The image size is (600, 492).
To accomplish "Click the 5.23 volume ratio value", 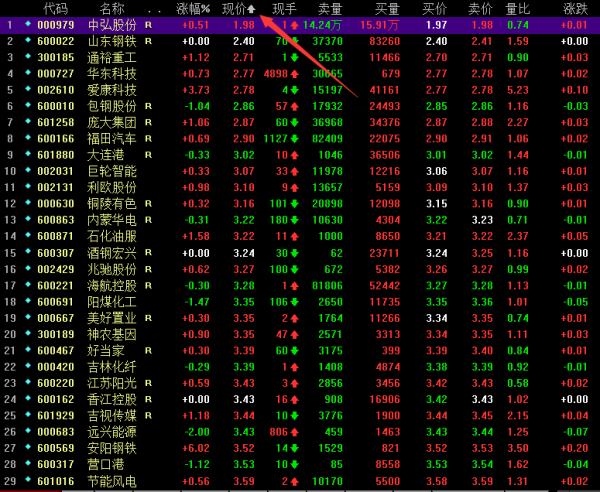I will coord(518,90).
